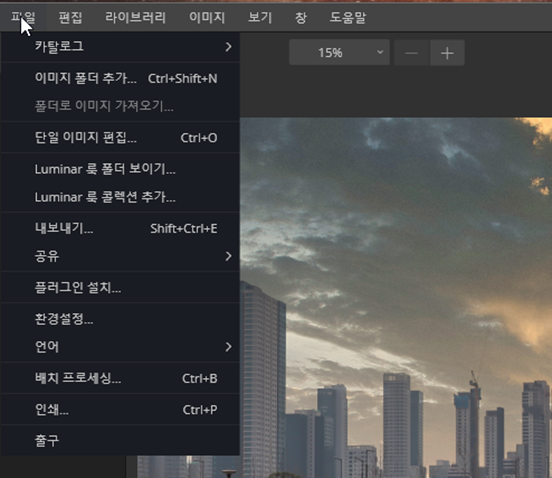The width and height of the screenshot is (552, 478).
Task: Open the 파일 menu
Action: 23,18
